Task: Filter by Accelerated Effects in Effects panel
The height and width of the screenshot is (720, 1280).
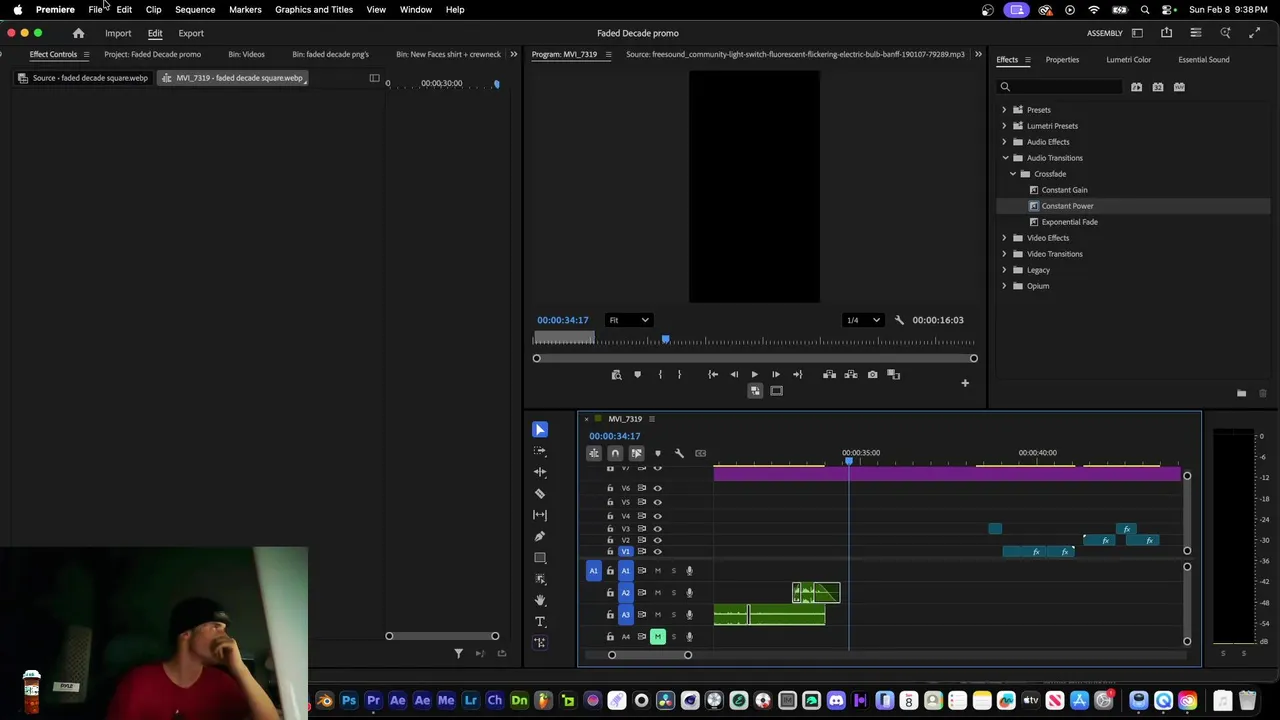Action: tap(1136, 87)
